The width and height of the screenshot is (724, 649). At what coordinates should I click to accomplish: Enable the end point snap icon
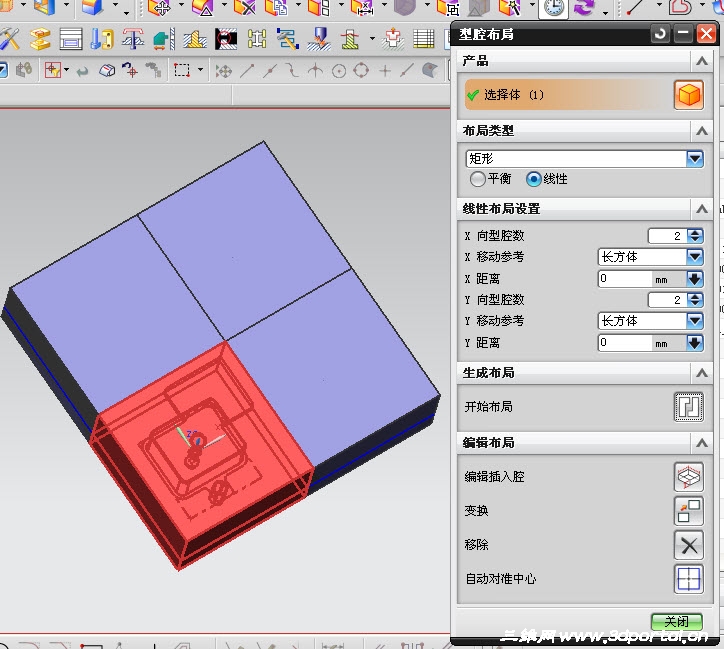click(247, 71)
